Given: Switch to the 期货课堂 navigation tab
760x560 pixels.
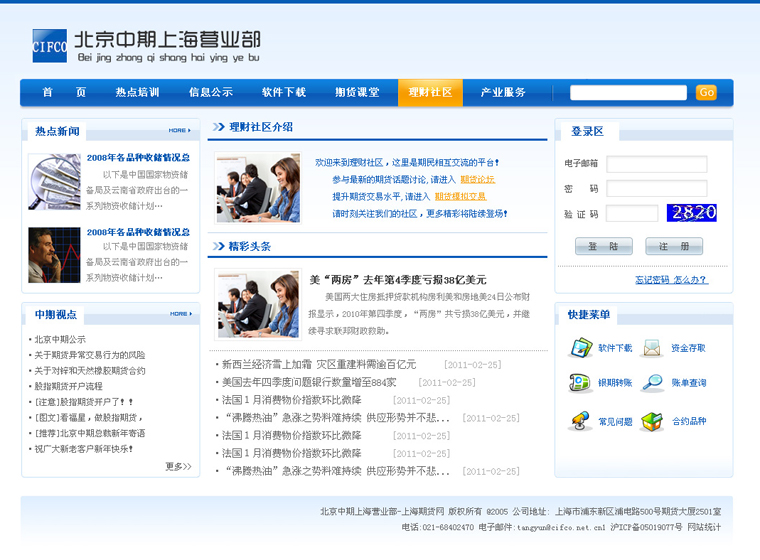Looking at the screenshot, I should [357, 93].
